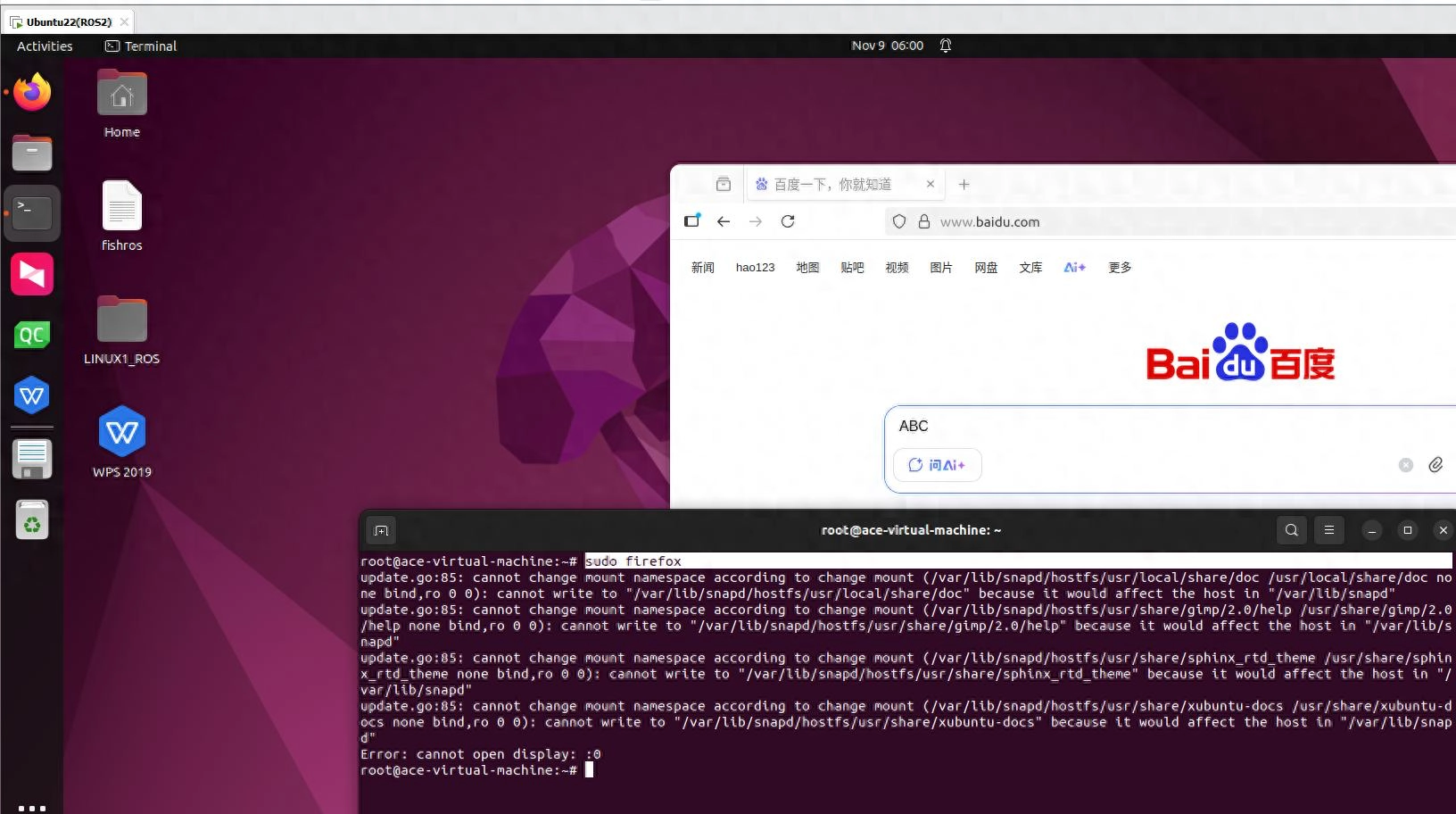Image resolution: width=1456 pixels, height=814 pixels.
Task: Toggle tracking protection via the shield icon
Action: point(898,221)
